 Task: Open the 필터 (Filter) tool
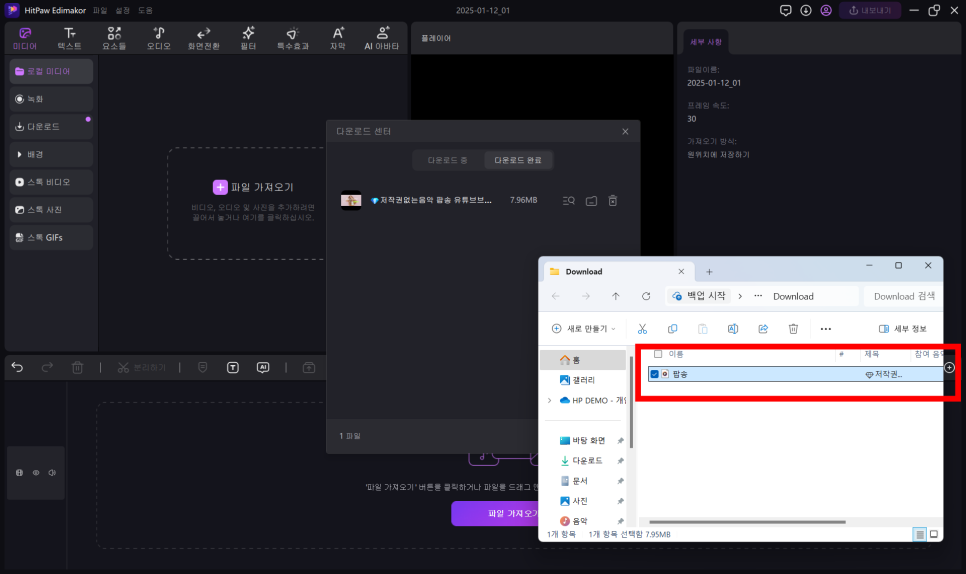coord(248,38)
